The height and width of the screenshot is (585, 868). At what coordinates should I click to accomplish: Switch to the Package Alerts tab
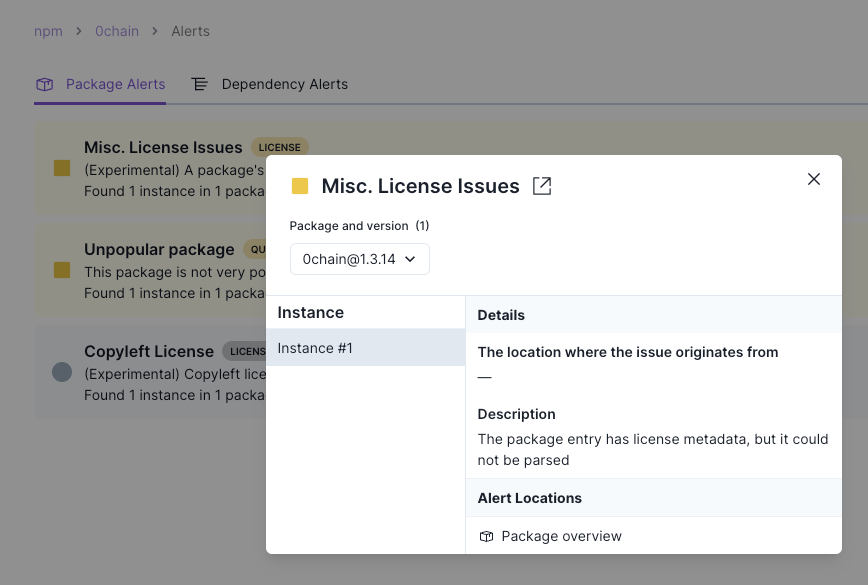[x=115, y=84]
